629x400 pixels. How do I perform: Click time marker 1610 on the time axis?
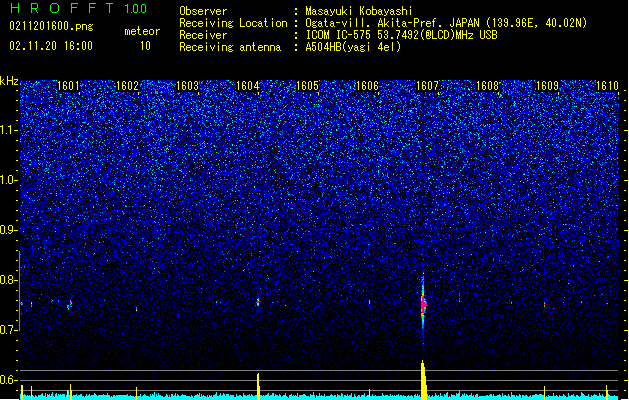(x=607, y=86)
